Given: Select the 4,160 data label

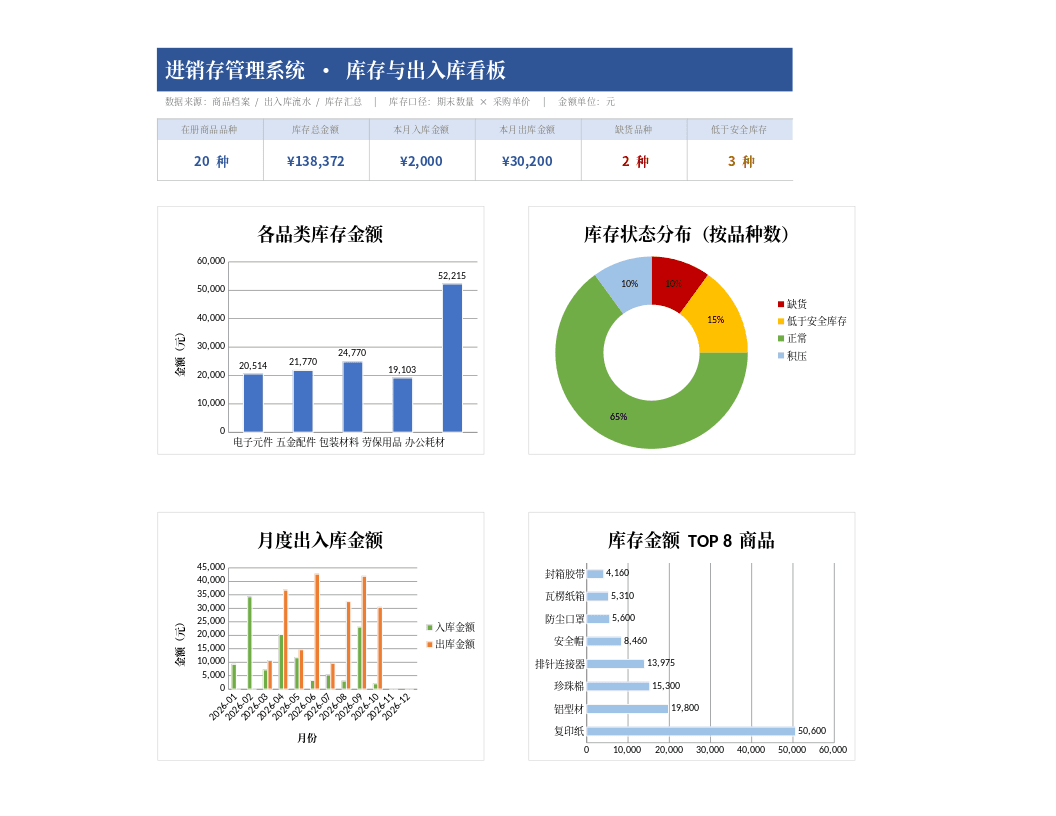Looking at the screenshot, I should (x=618, y=573).
